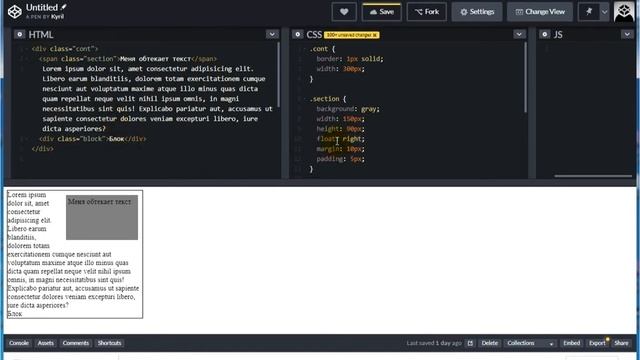Click the Embed button
The image size is (640, 360).
(x=571, y=343)
